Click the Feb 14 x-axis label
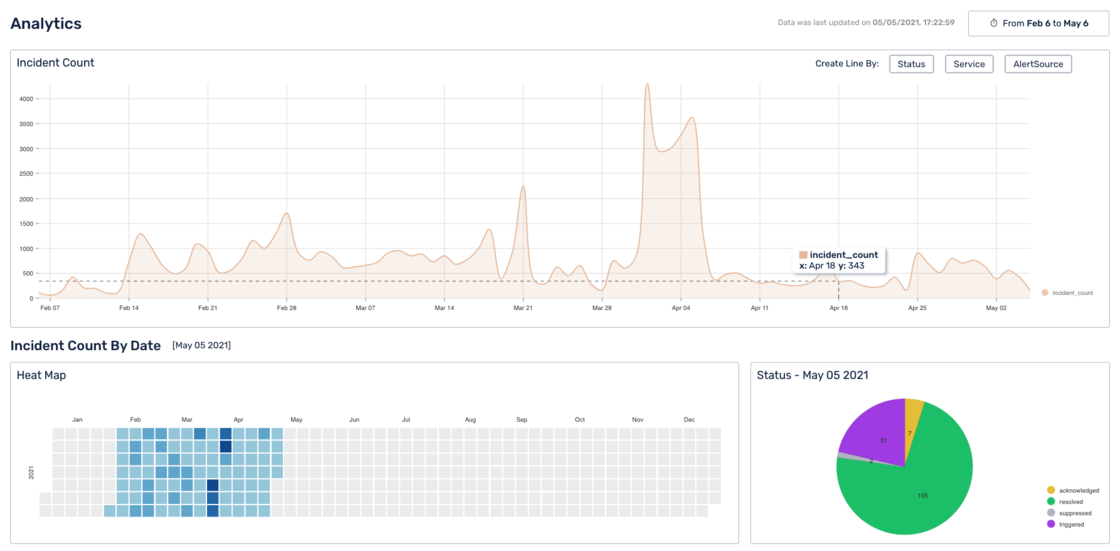The image size is (1120, 551). 129,308
